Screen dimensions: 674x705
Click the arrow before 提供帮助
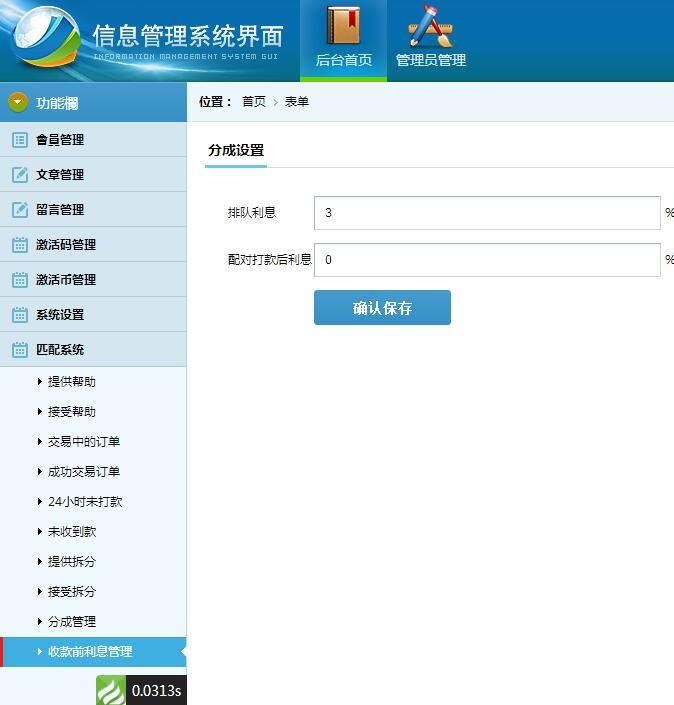click(40, 382)
